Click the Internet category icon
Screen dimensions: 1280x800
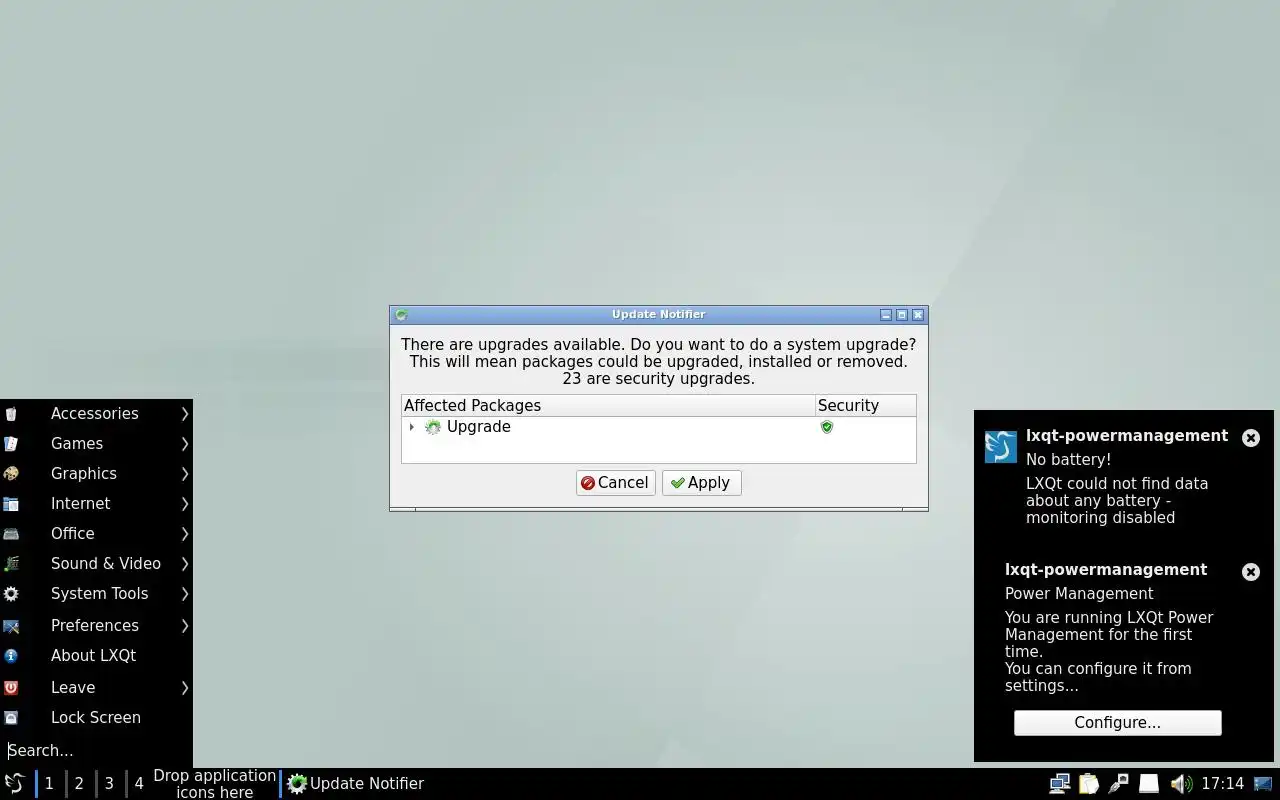click(x=11, y=503)
